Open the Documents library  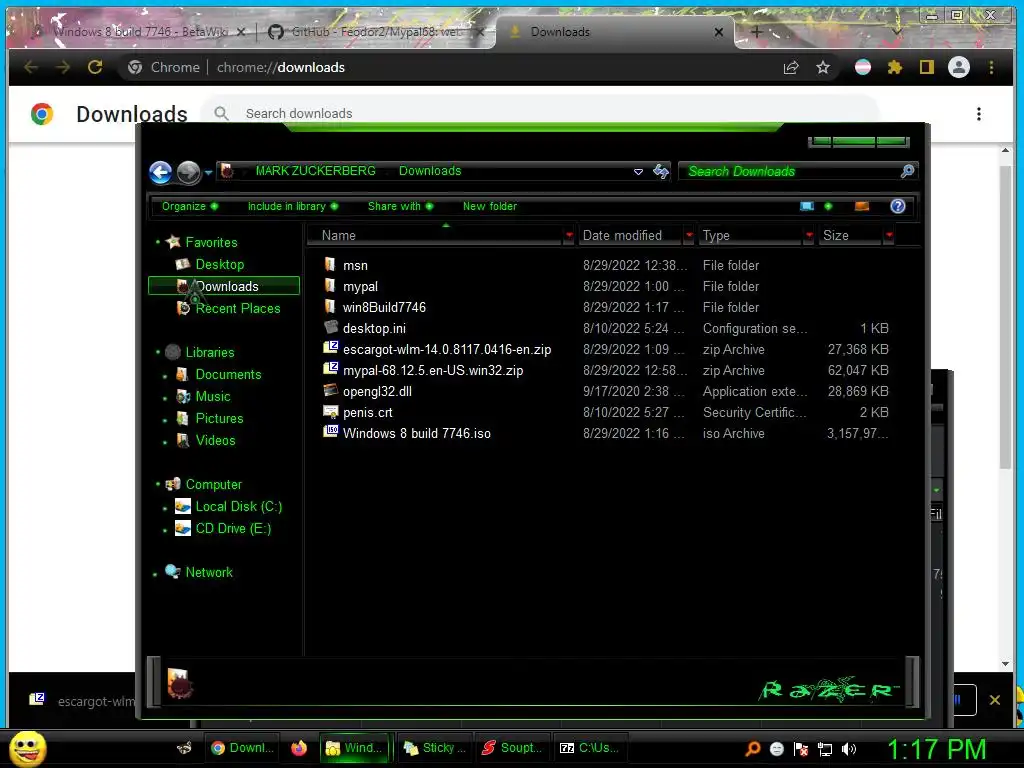point(228,374)
